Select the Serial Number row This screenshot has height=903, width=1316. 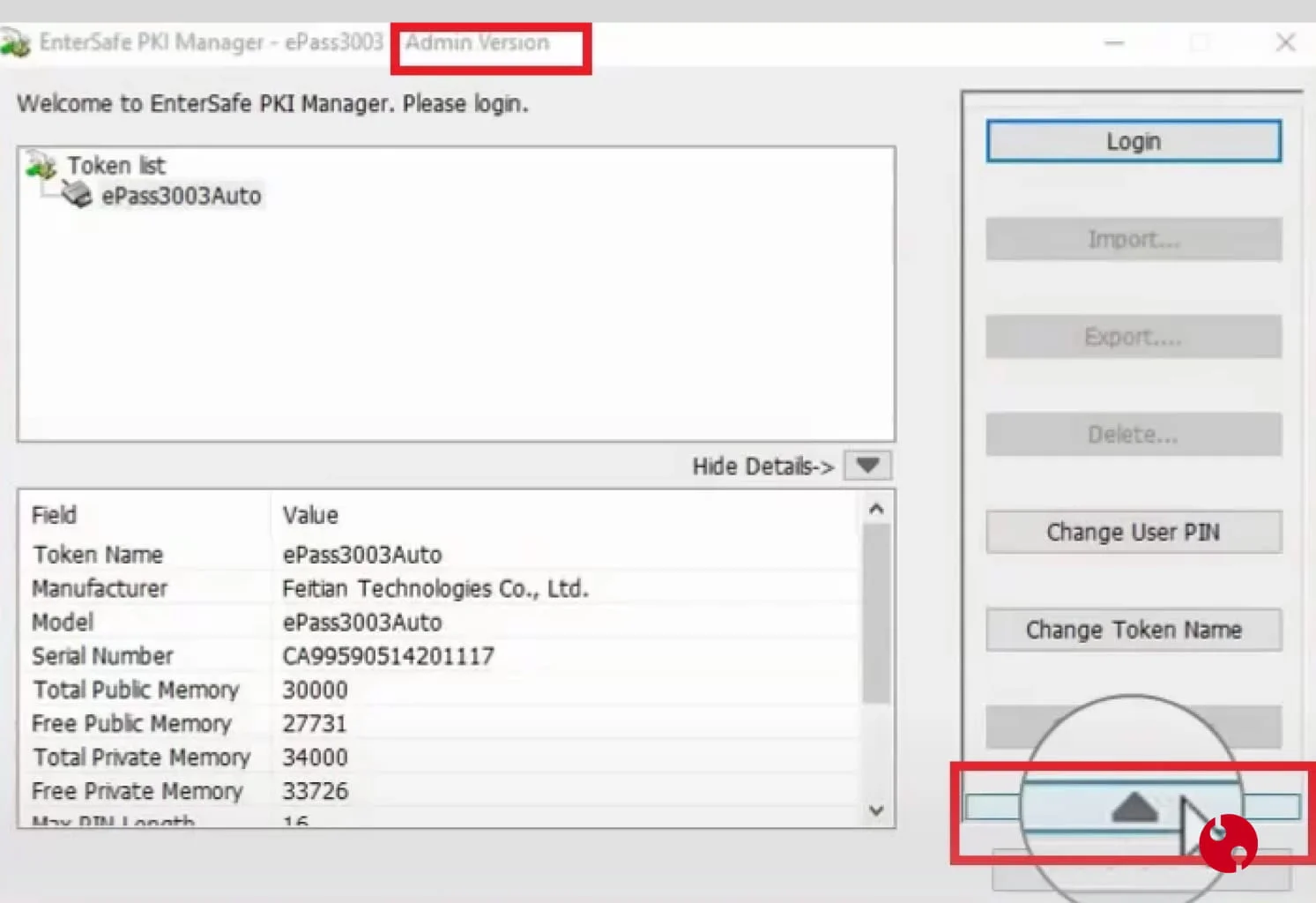[438, 656]
